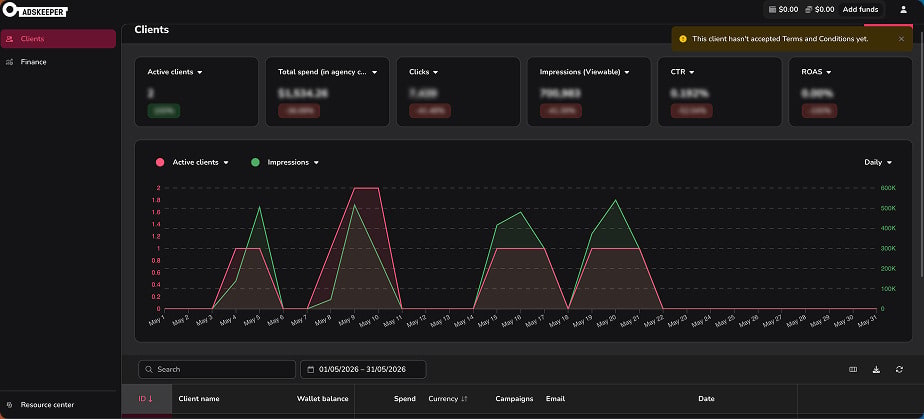Click the May 15 chart axis label
The width and height of the screenshot is (924, 419).
pos(490,321)
